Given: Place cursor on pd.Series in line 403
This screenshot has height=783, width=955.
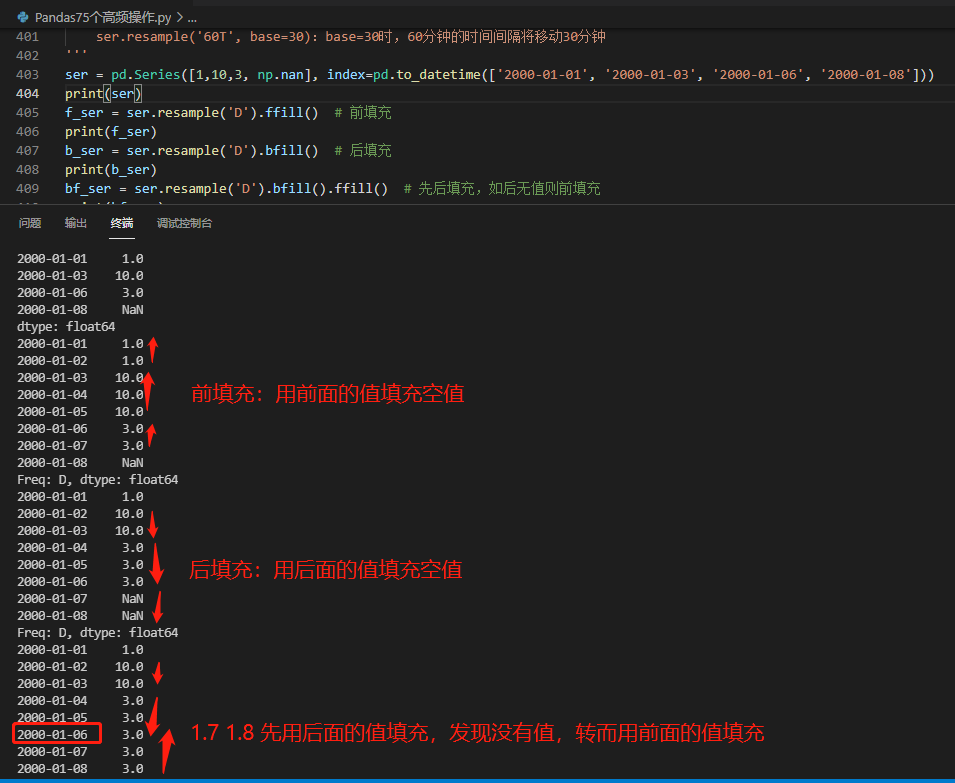Looking at the screenshot, I should pos(146,74).
